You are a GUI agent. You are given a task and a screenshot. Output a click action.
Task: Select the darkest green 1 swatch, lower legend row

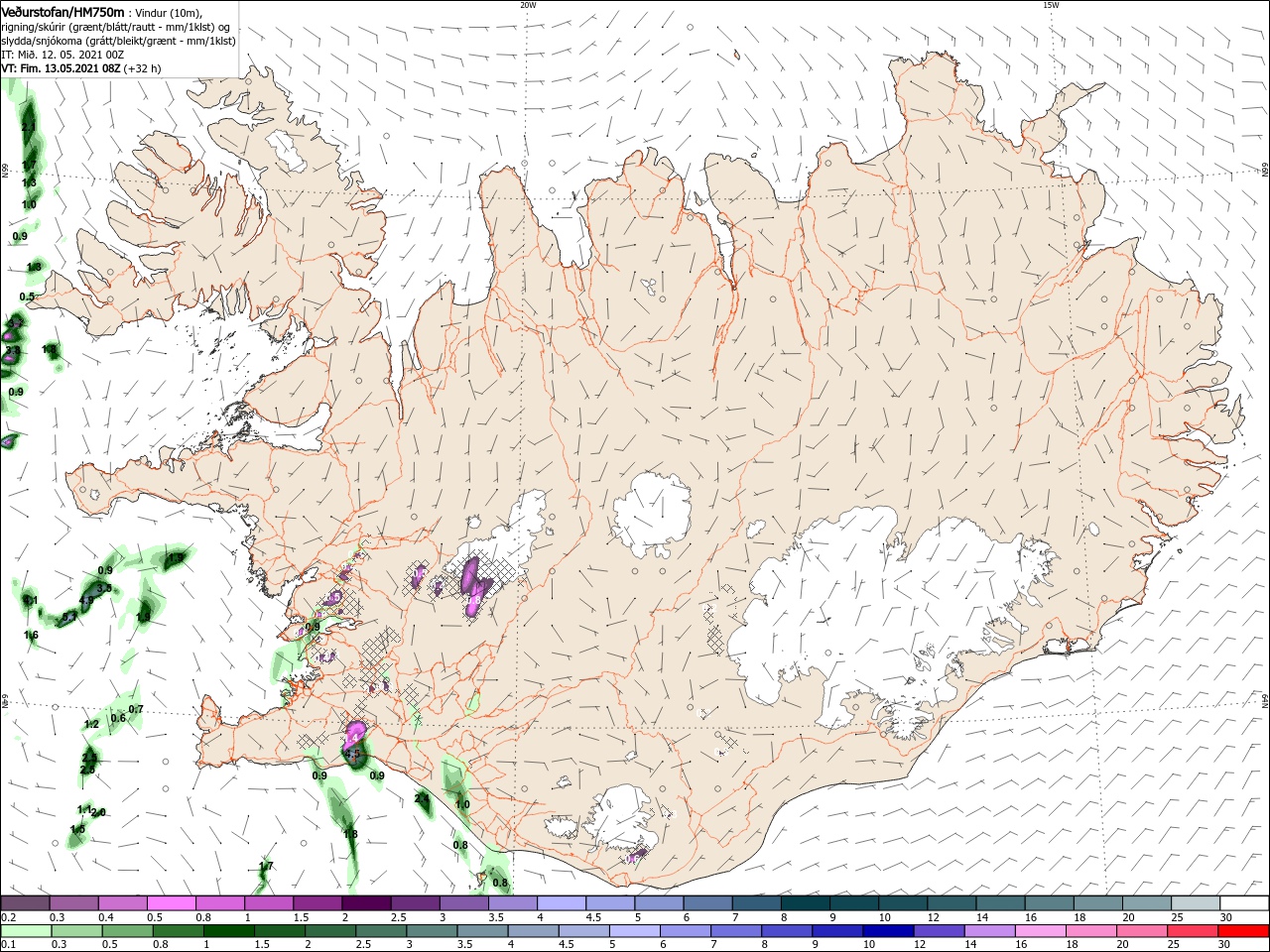tap(228, 931)
